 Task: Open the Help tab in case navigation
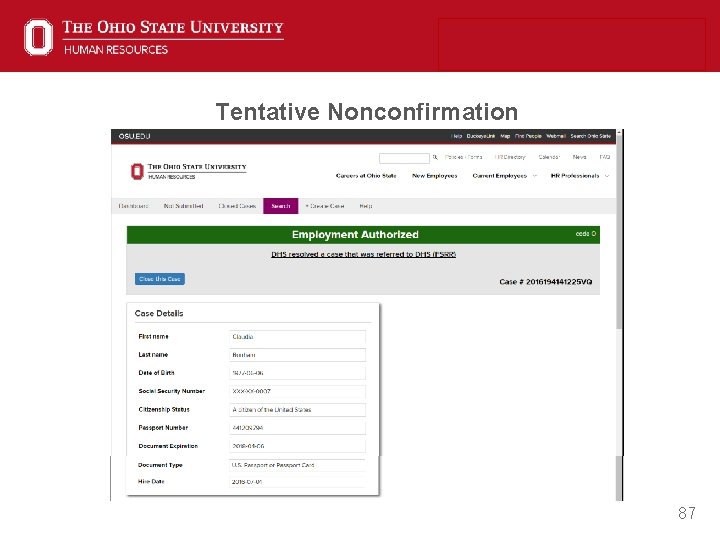click(x=366, y=206)
